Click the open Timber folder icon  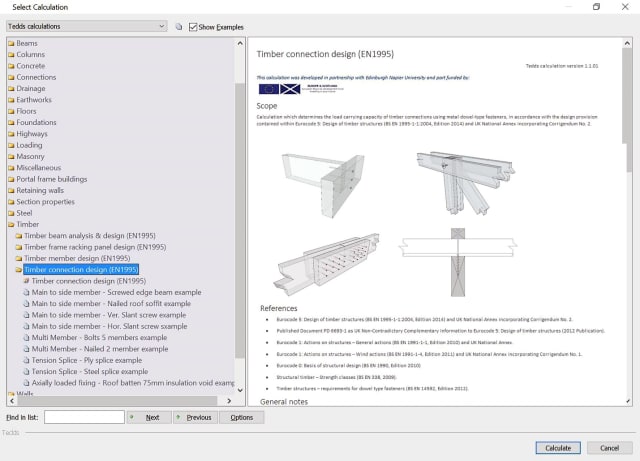pos(11,225)
